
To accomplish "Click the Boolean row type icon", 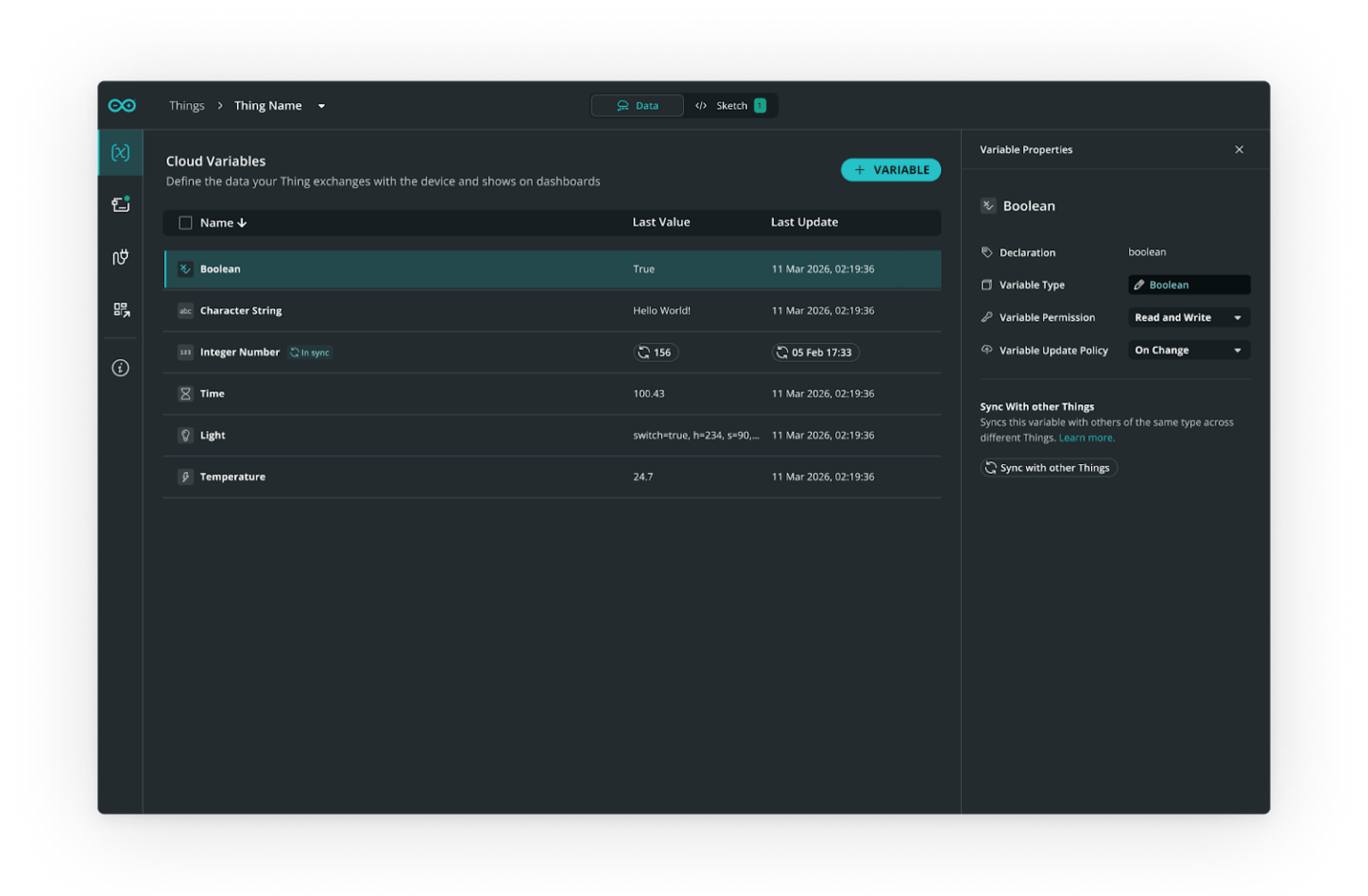I will pos(185,269).
